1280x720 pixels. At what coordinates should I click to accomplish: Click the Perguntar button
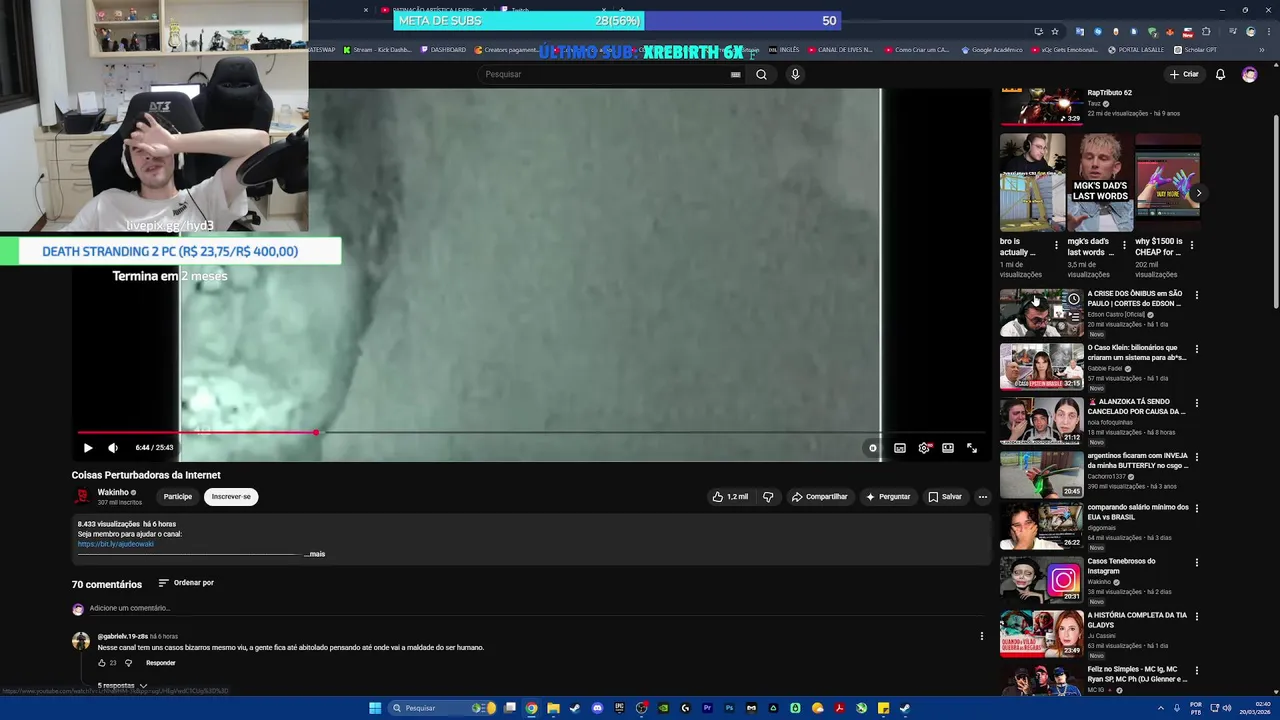(x=888, y=497)
